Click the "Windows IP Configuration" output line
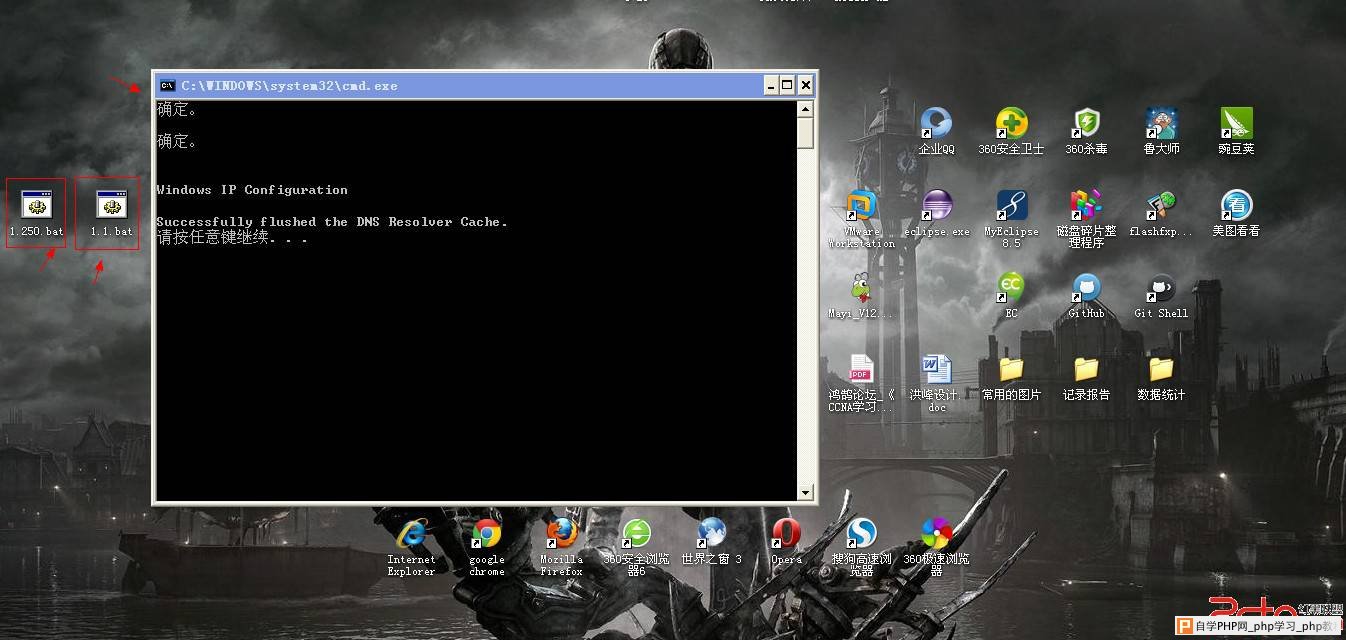This screenshot has height=640, width=1346. pos(252,190)
